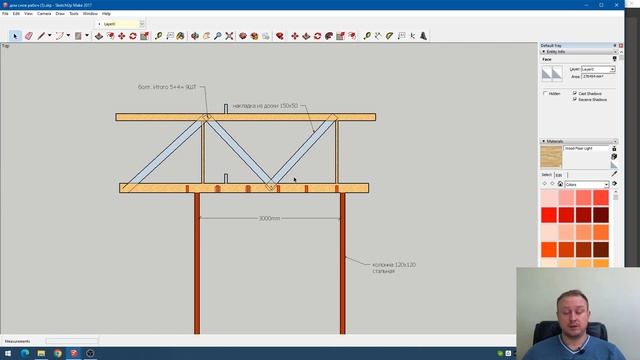Expand Shapes tool dropdown arrow
The width and height of the screenshot is (640, 360).
coord(87,36)
